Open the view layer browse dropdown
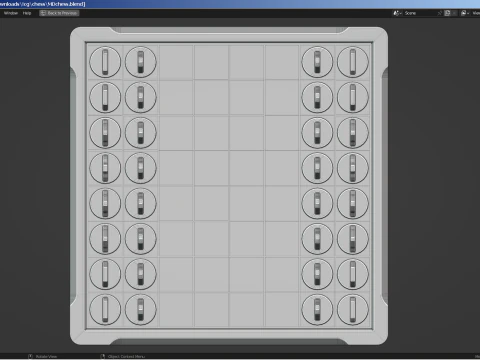The image size is (480, 360). (465, 13)
